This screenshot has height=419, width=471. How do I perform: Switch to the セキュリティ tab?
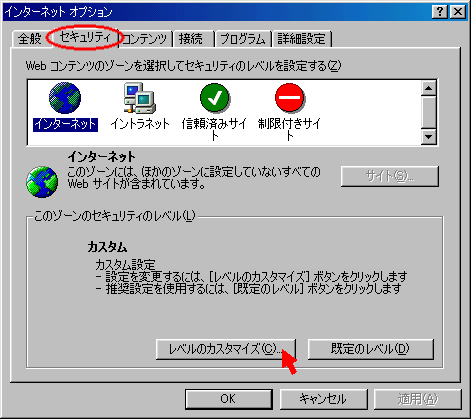coord(85,37)
